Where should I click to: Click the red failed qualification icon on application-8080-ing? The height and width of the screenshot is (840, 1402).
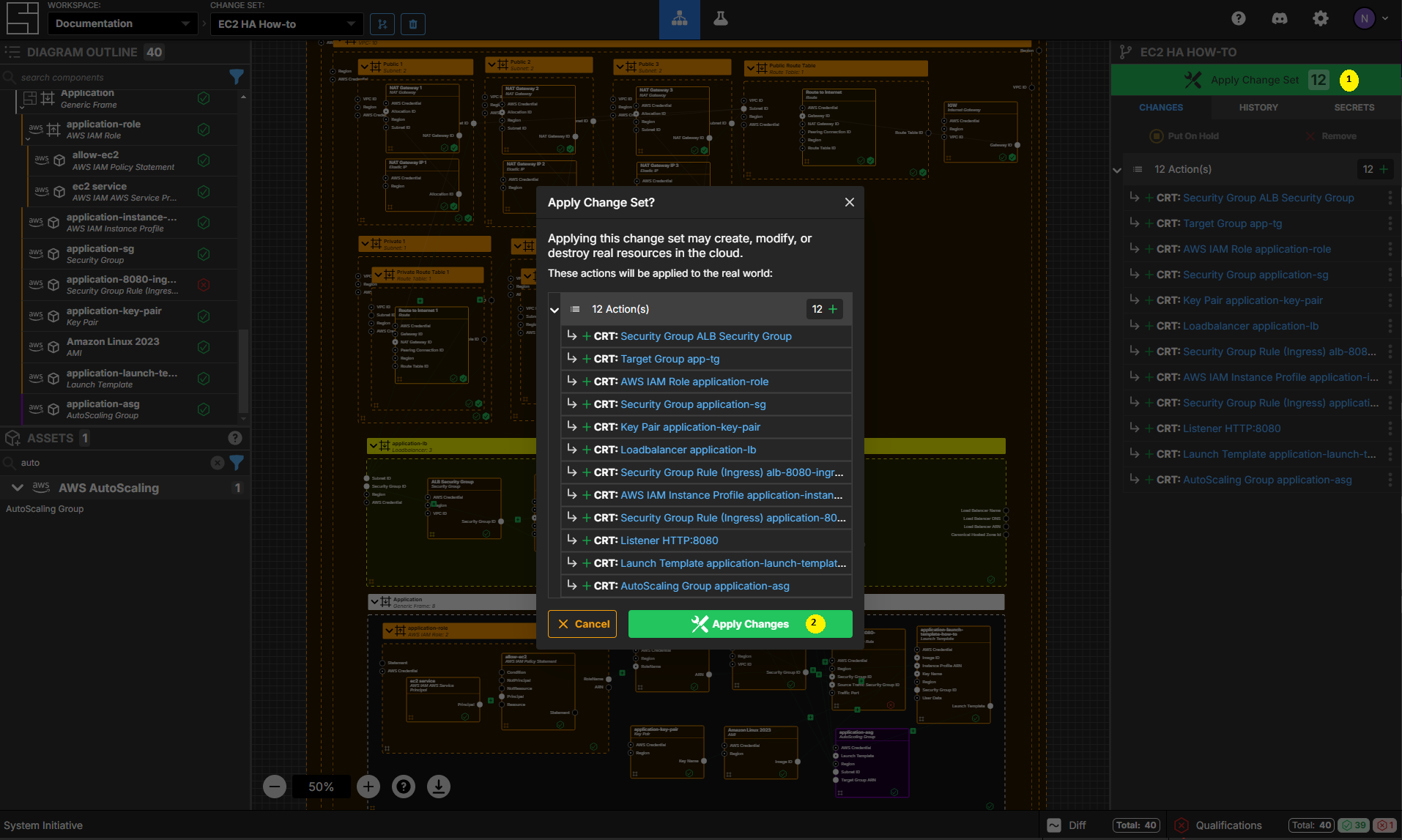(204, 285)
